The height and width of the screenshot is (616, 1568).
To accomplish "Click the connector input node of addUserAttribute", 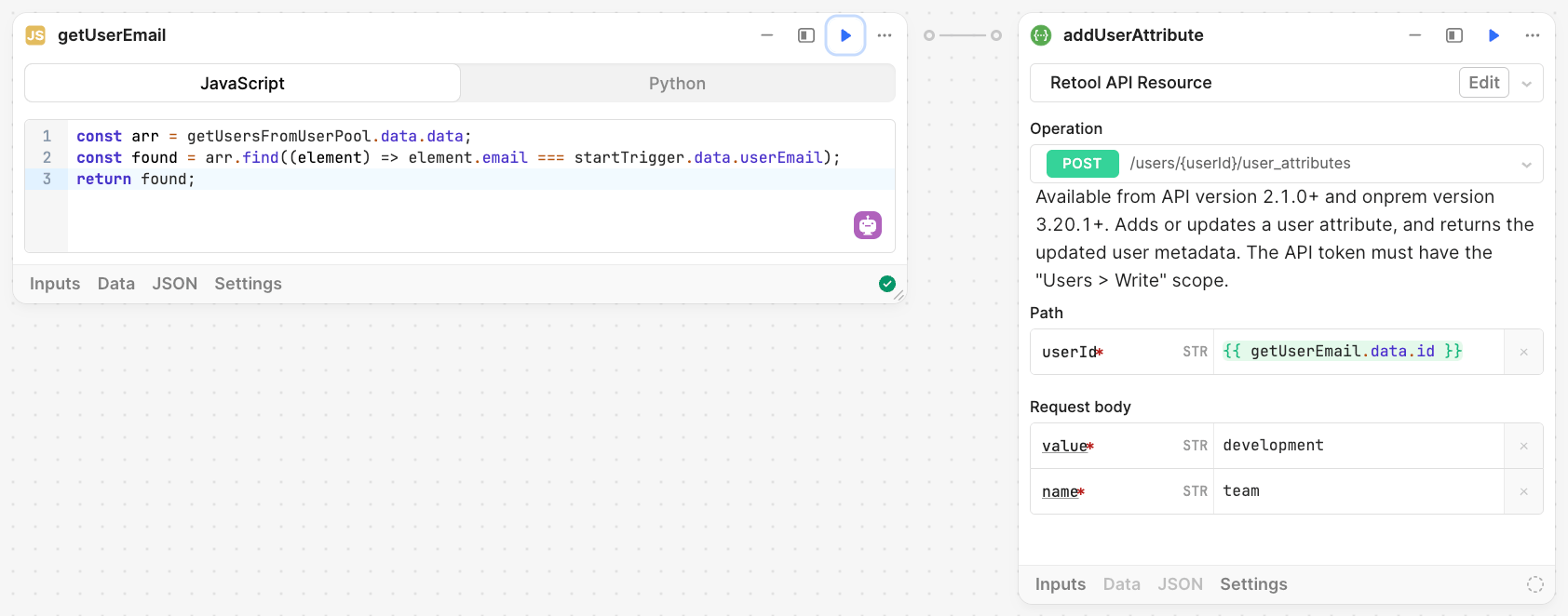I will pyautogui.click(x=996, y=35).
